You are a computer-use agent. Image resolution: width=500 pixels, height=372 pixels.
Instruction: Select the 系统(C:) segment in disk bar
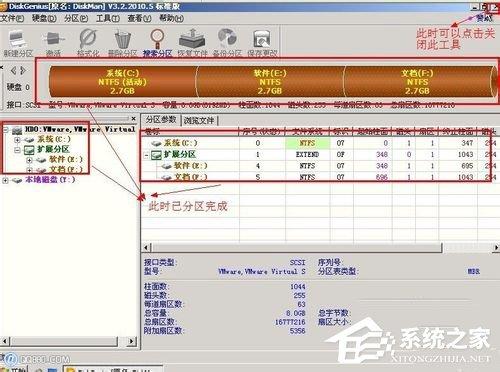point(123,82)
